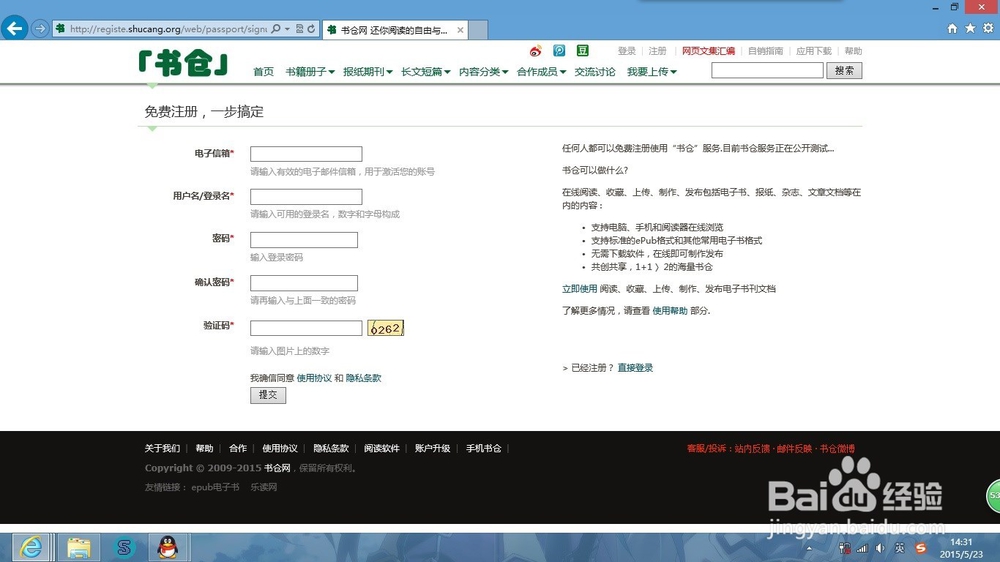Open 关于我们 in the footer
1000x562 pixels.
coord(162,448)
